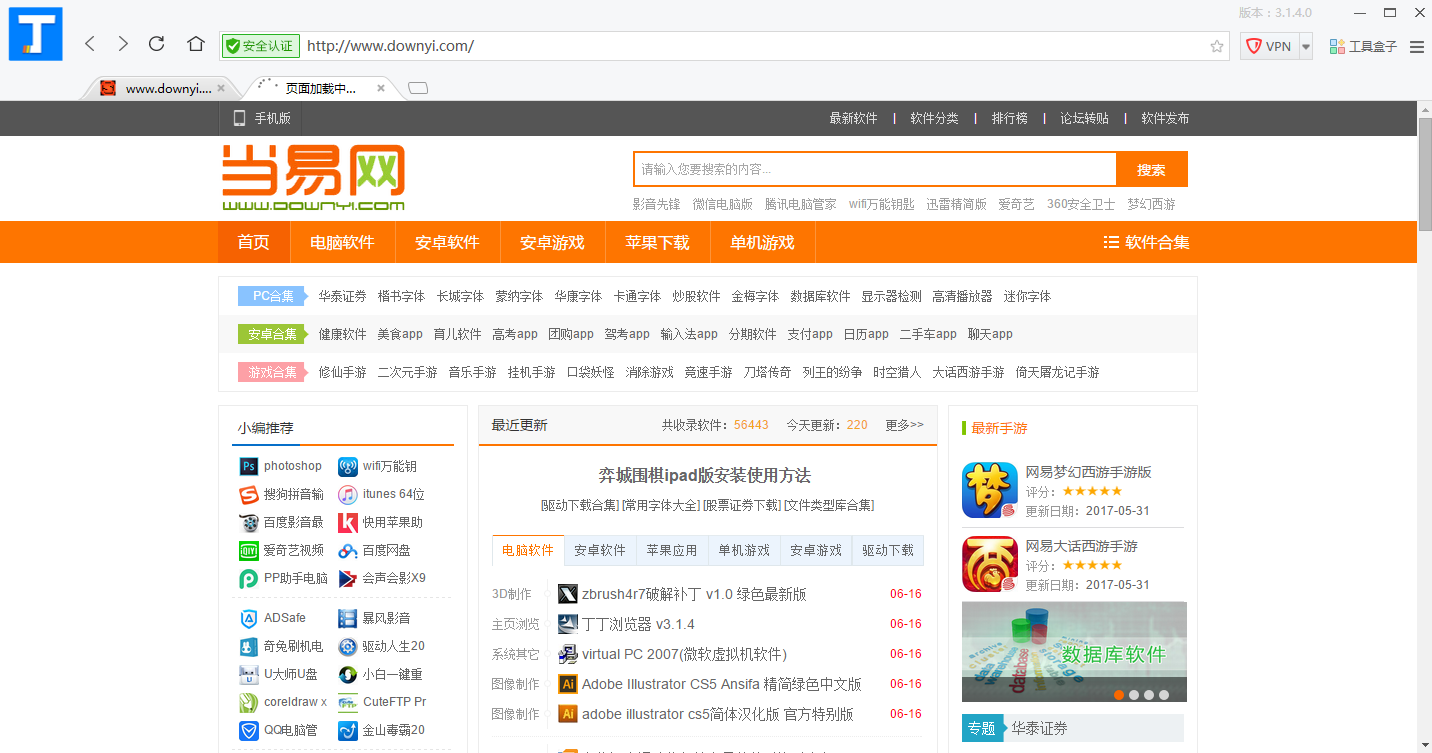Click the browser back arrow

coord(90,44)
